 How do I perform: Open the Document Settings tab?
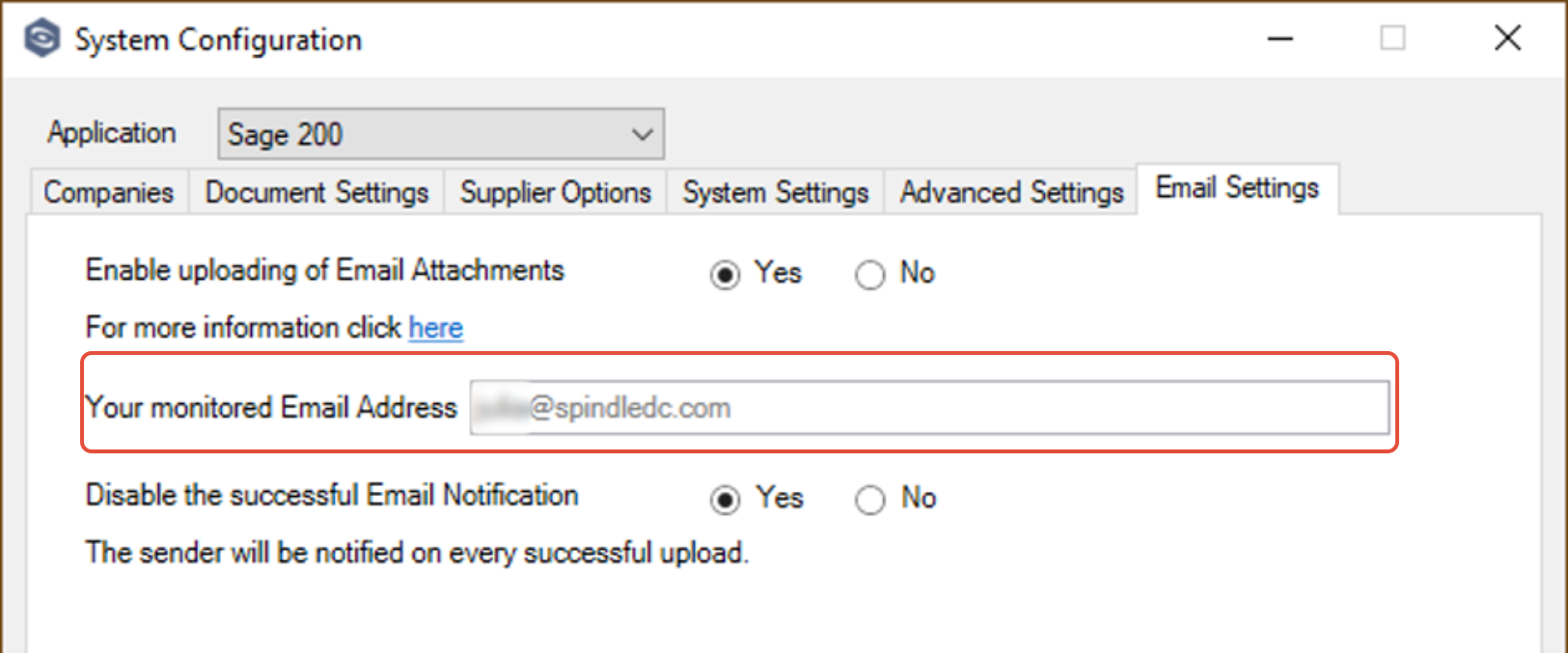click(316, 192)
